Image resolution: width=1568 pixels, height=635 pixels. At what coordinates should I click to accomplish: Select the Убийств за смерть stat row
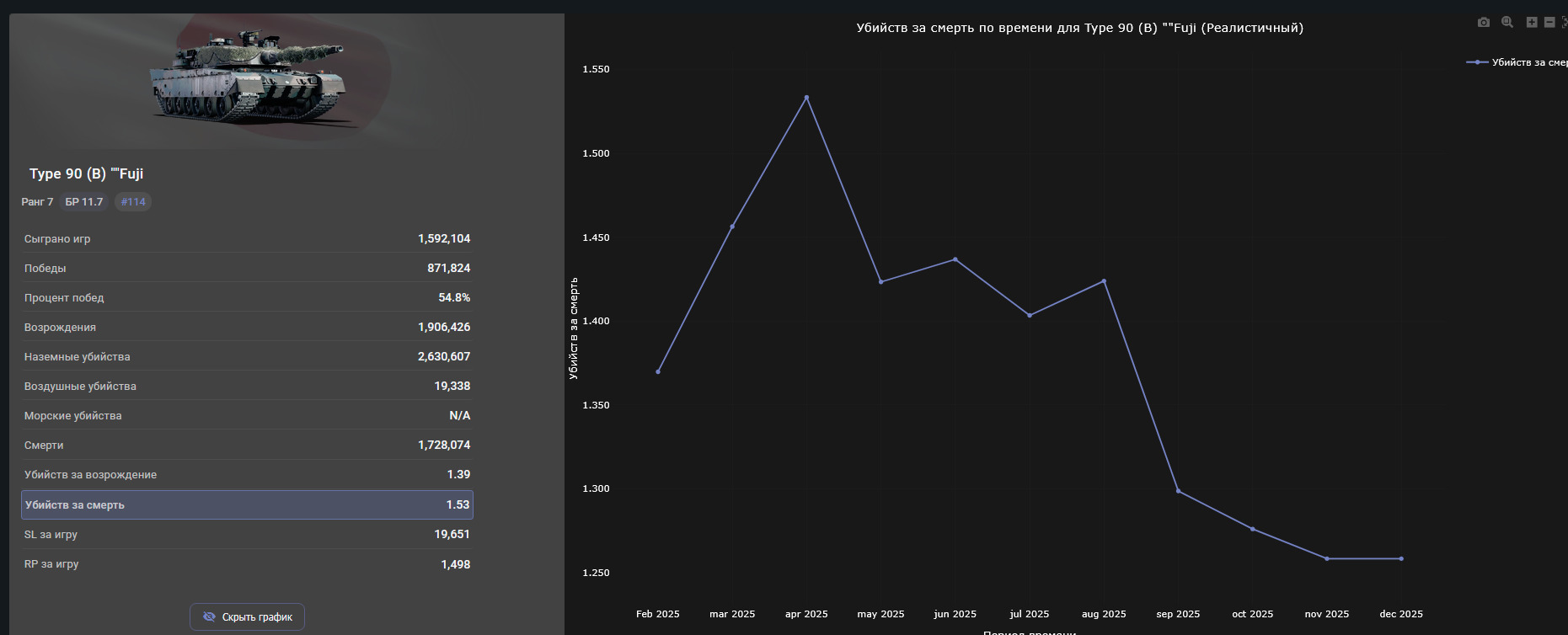click(x=247, y=505)
